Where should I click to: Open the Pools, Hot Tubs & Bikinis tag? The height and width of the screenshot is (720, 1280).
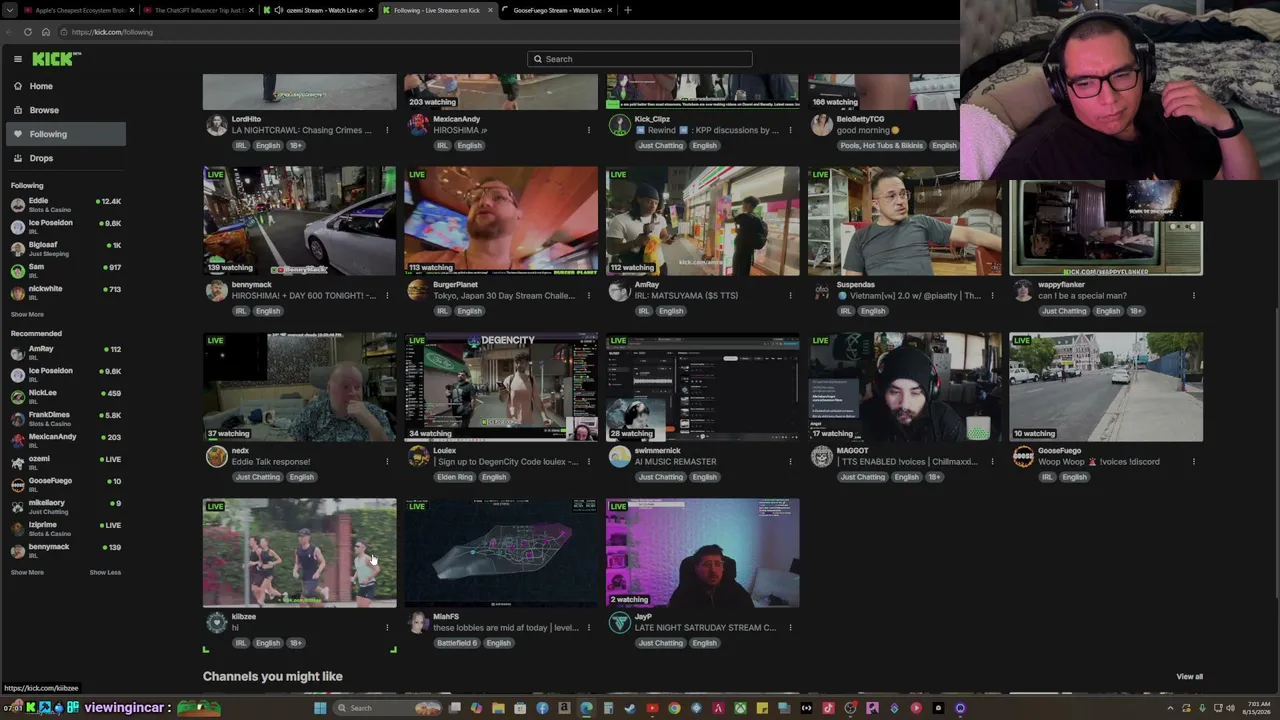881,145
